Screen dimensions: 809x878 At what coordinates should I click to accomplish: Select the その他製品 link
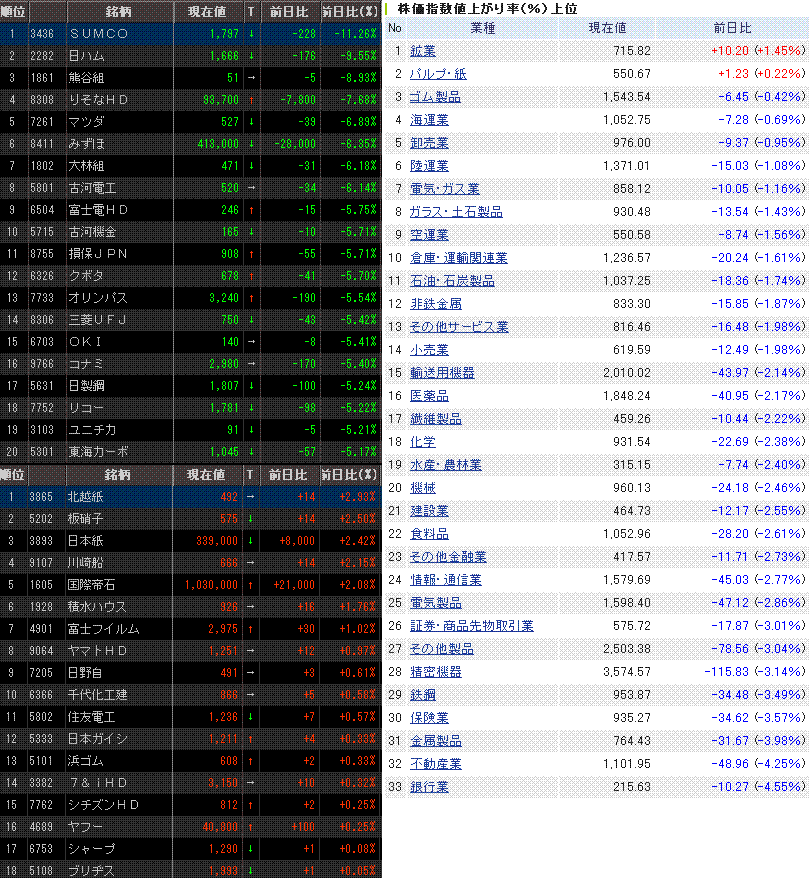[x=442, y=648]
